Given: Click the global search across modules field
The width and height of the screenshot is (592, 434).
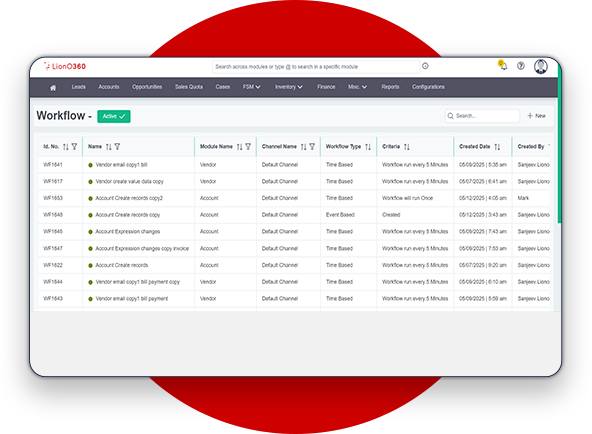Looking at the screenshot, I should 316,67.
